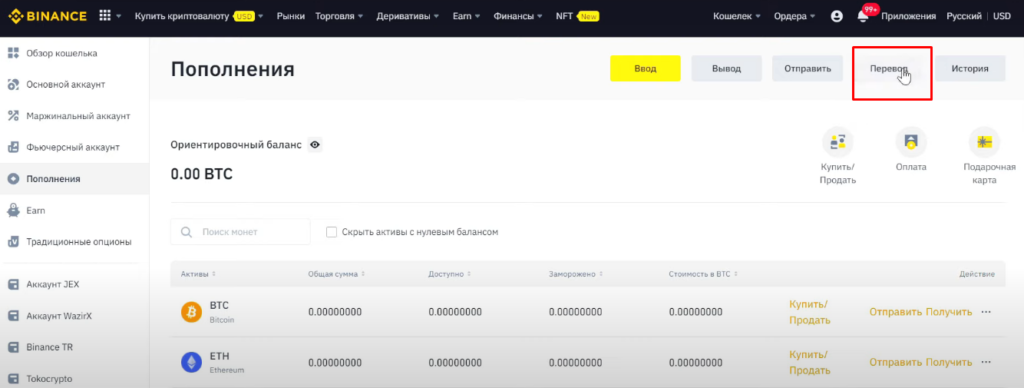
Task: Click the Фьючерсный аккаунт sidebar icon
Action: (x=13, y=147)
